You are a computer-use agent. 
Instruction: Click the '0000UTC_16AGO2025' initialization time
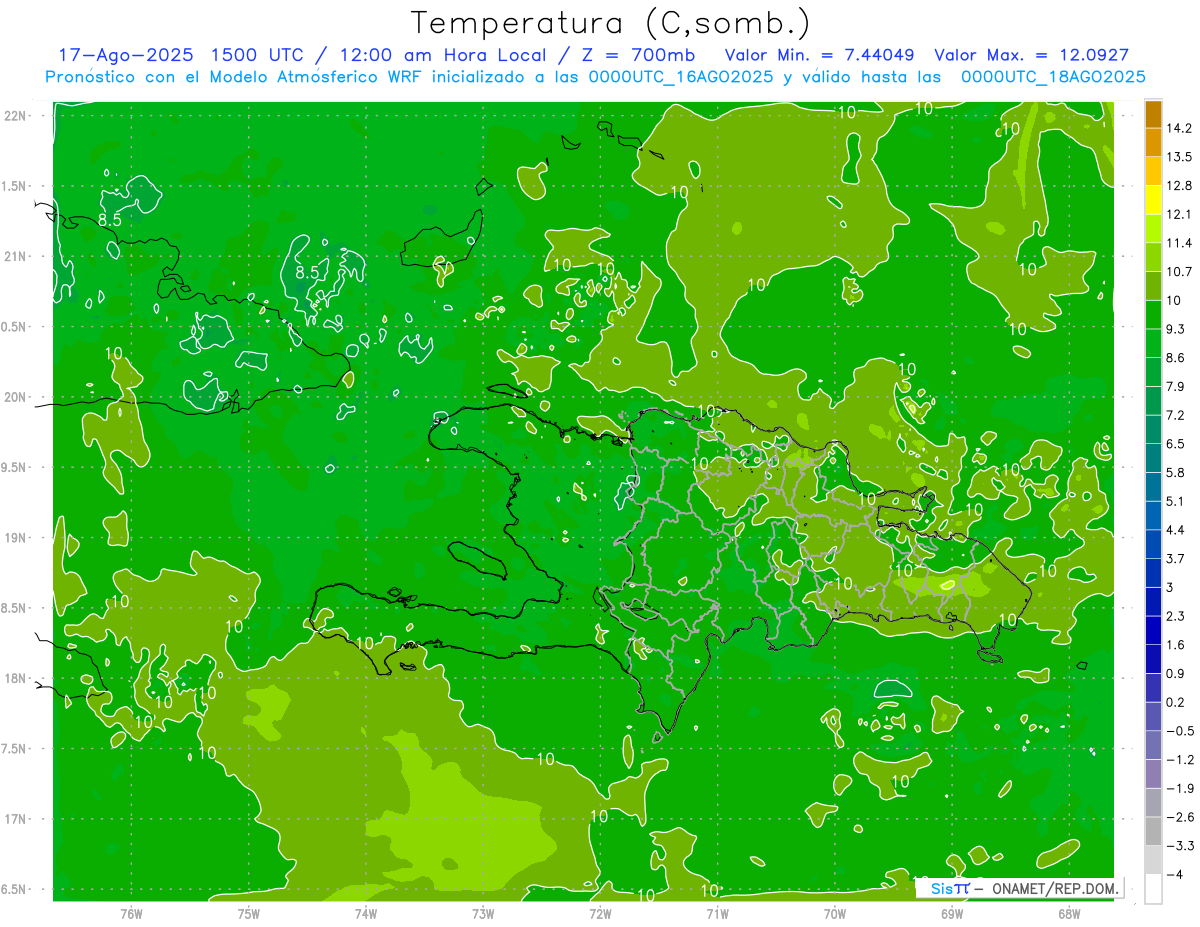click(681, 77)
